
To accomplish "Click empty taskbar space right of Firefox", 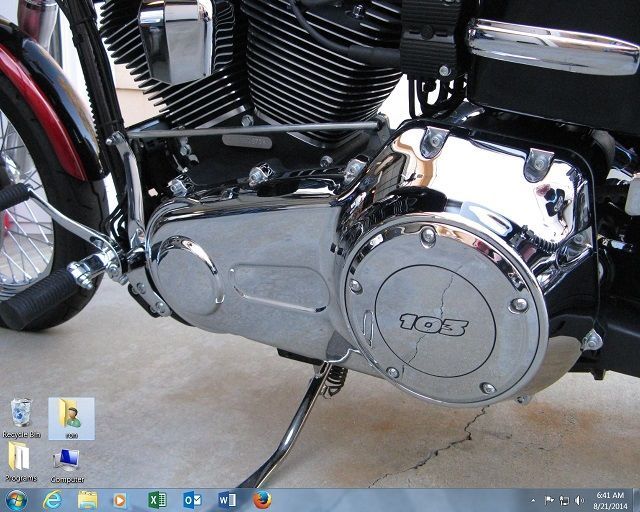I will 400,500.
